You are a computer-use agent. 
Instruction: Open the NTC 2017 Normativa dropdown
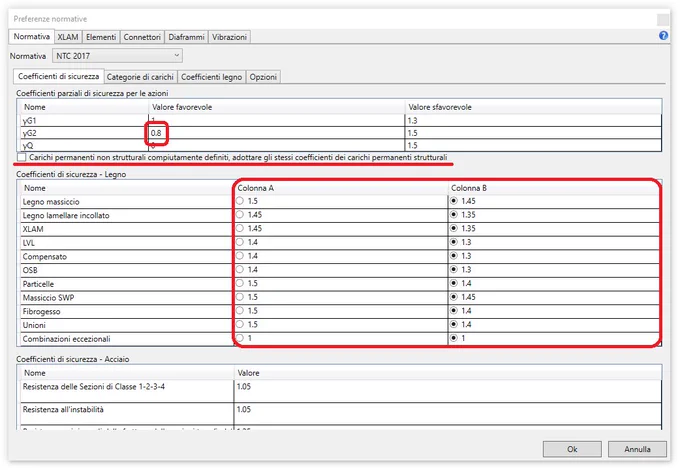point(117,56)
